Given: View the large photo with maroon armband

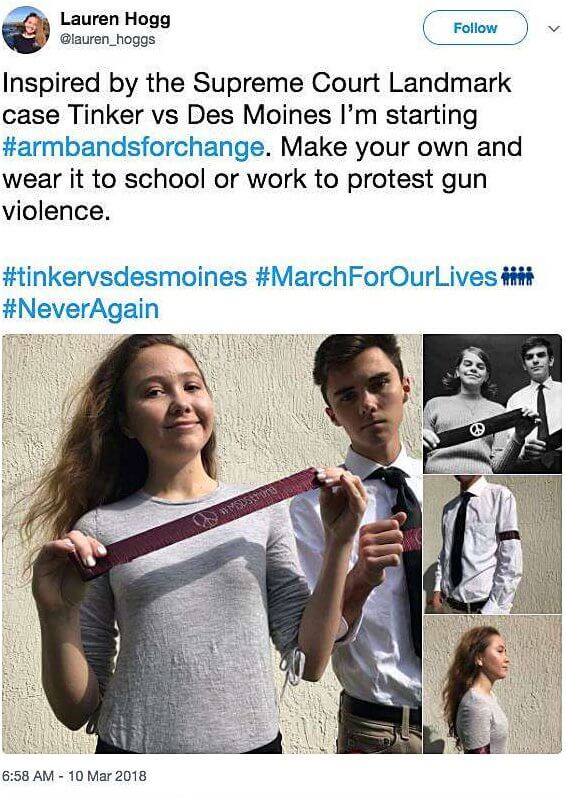Looking at the screenshot, I should (x=212, y=543).
